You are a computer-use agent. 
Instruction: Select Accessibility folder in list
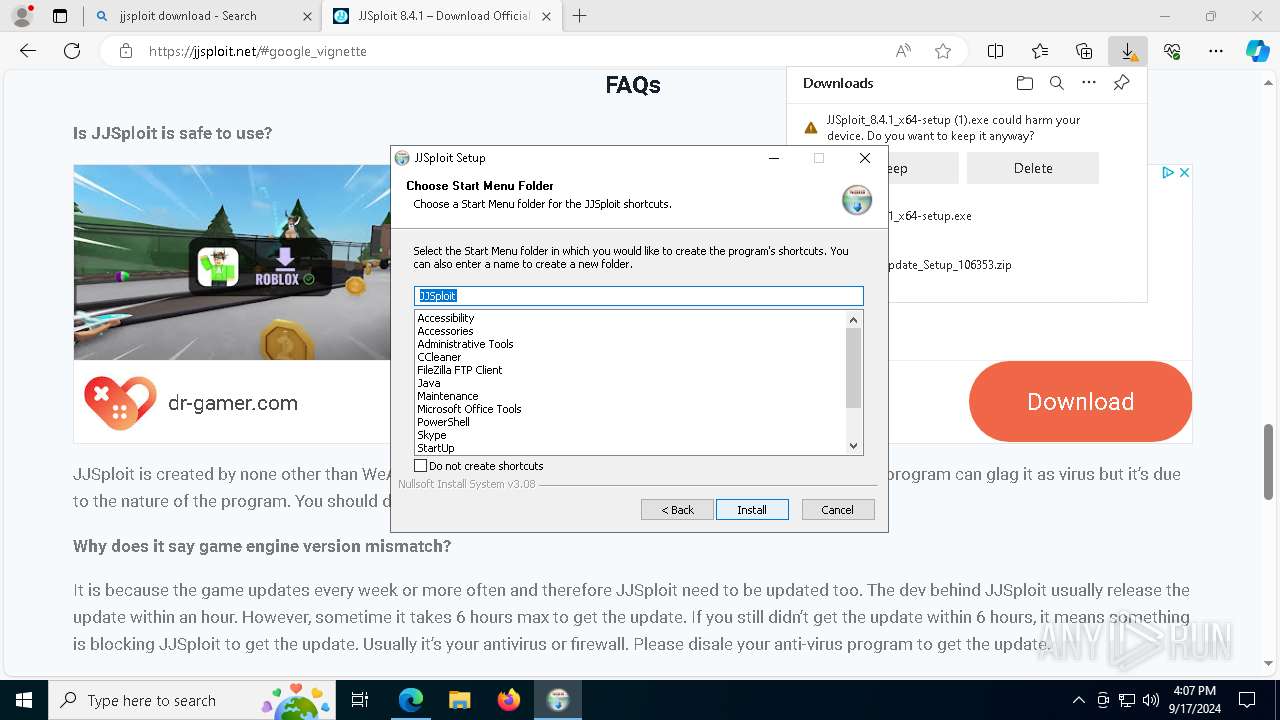point(446,318)
